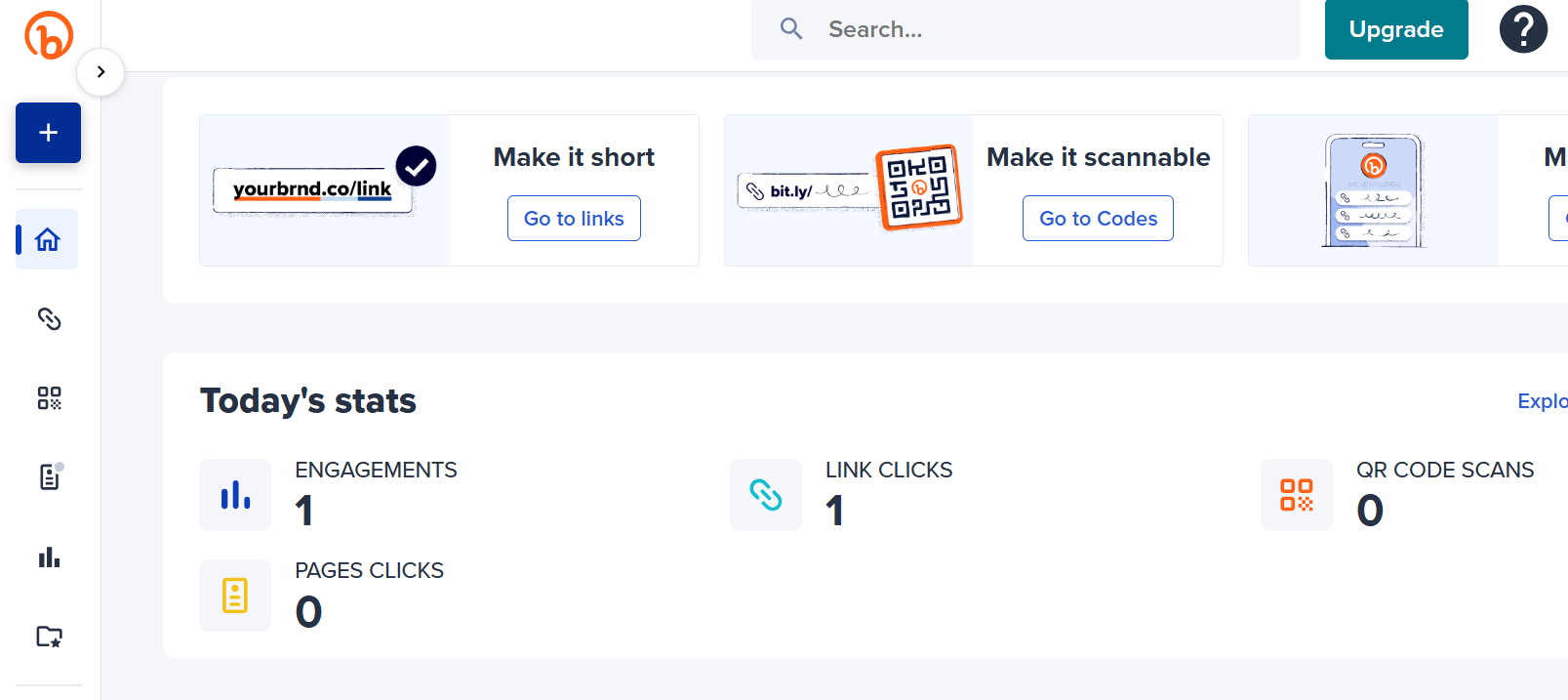1568x700 pixels.
Task: Open the help question mark icon
Action: pyautogui.click(x=1522, y=29)
